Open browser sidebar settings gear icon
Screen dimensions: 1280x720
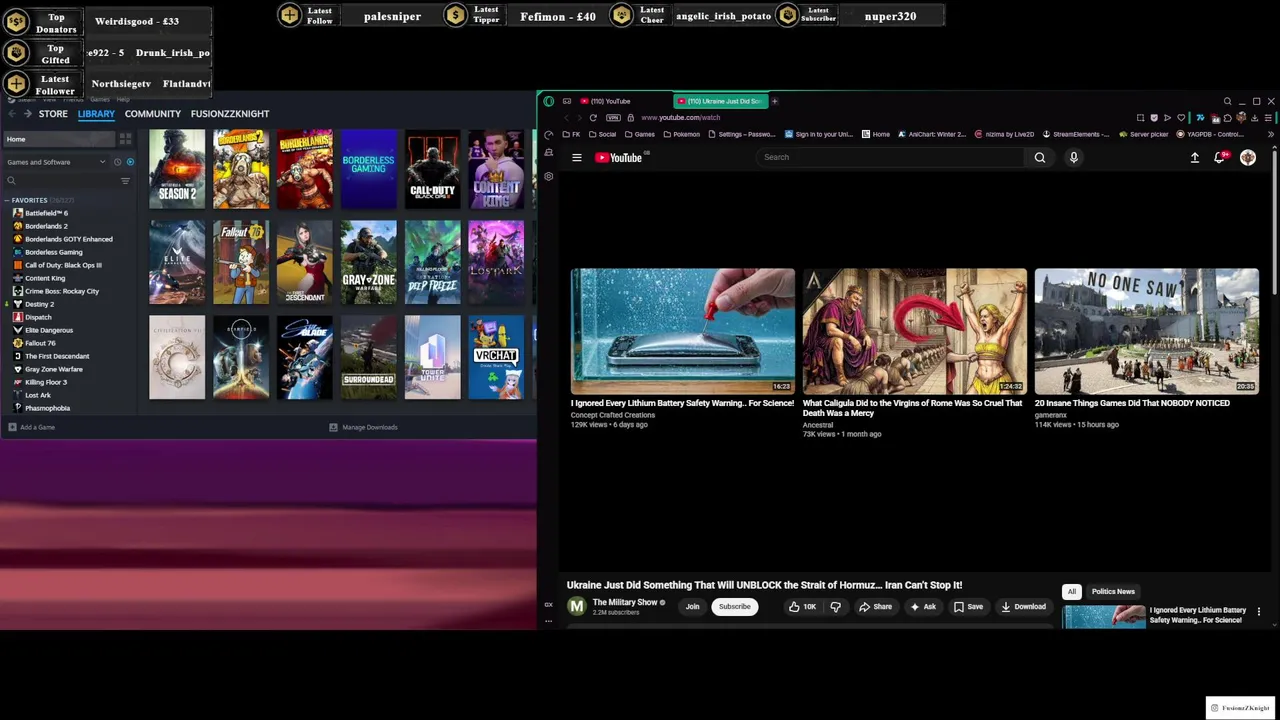pyautogui.click(x=548, y=176)
